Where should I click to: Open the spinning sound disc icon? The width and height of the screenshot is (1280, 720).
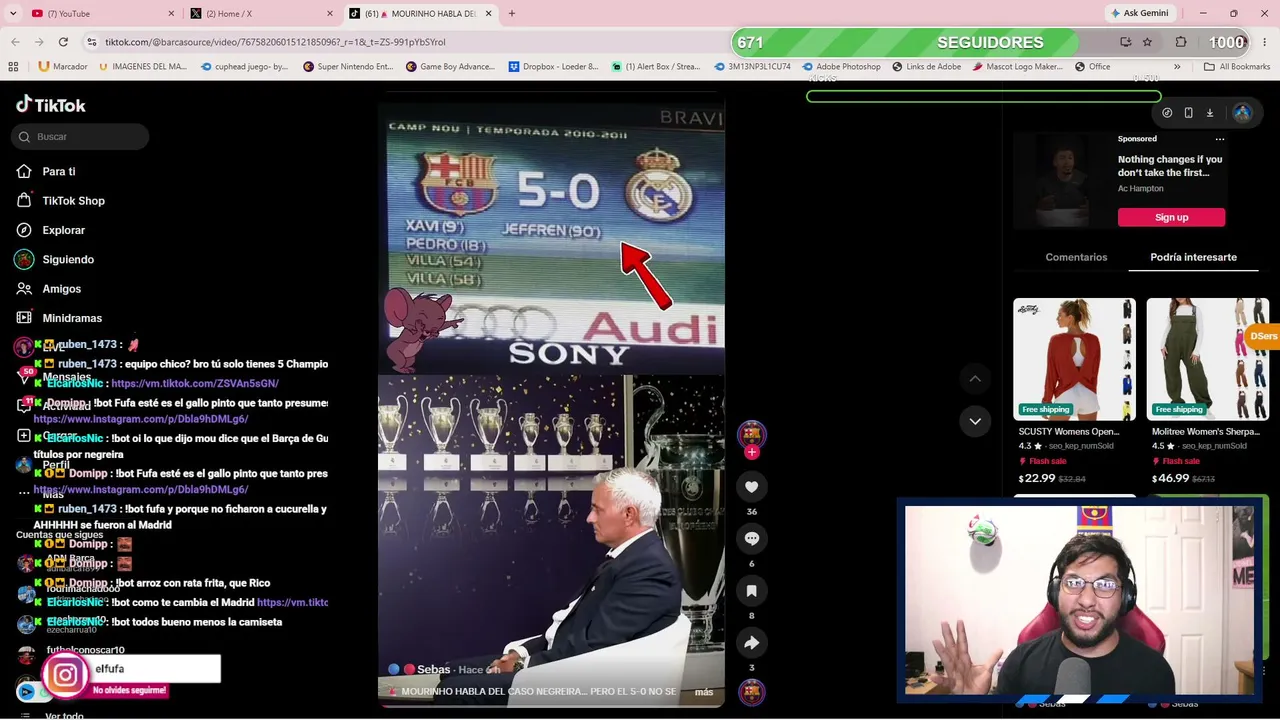(752, 691)
